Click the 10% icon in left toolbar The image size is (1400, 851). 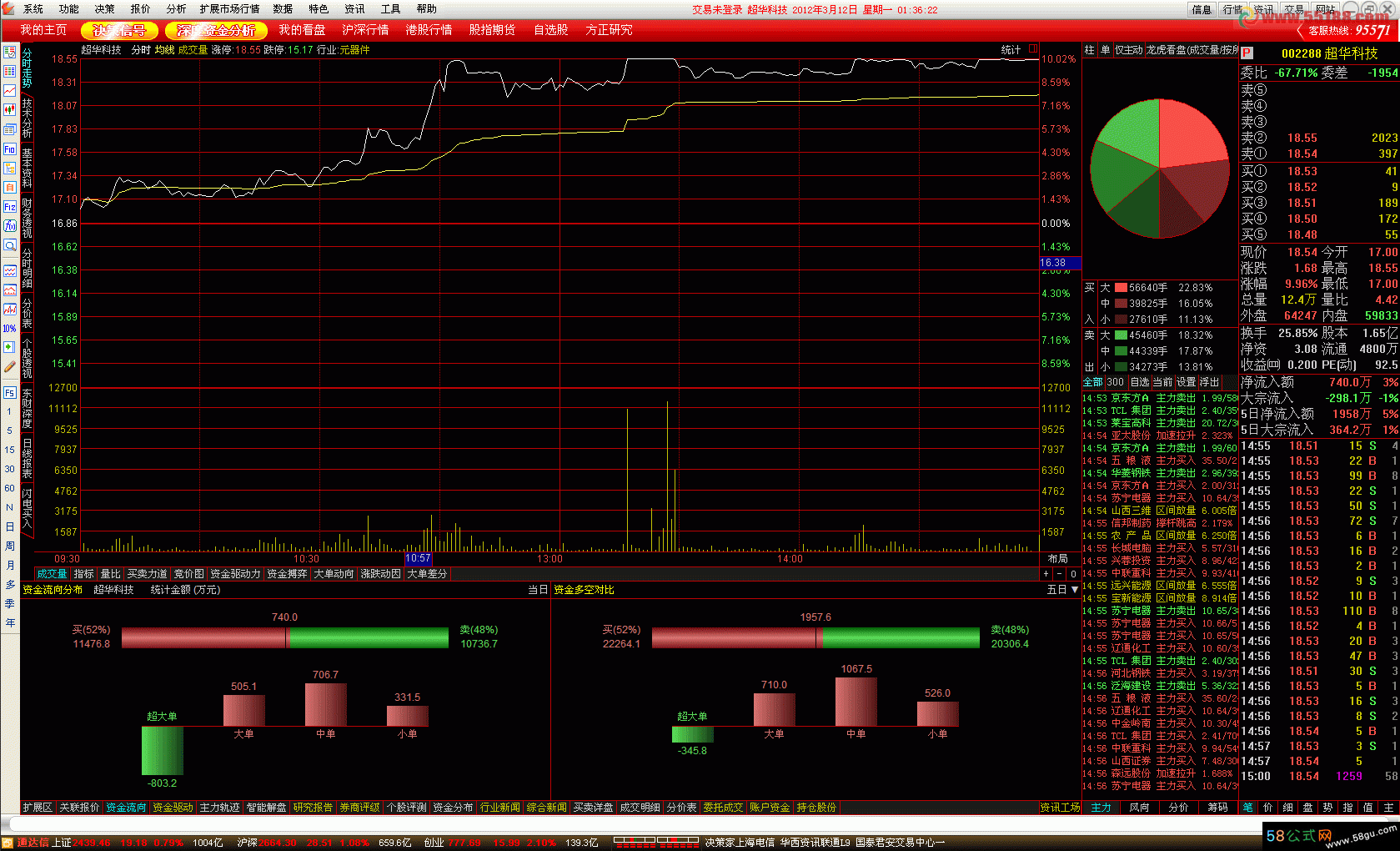(9, 328)
